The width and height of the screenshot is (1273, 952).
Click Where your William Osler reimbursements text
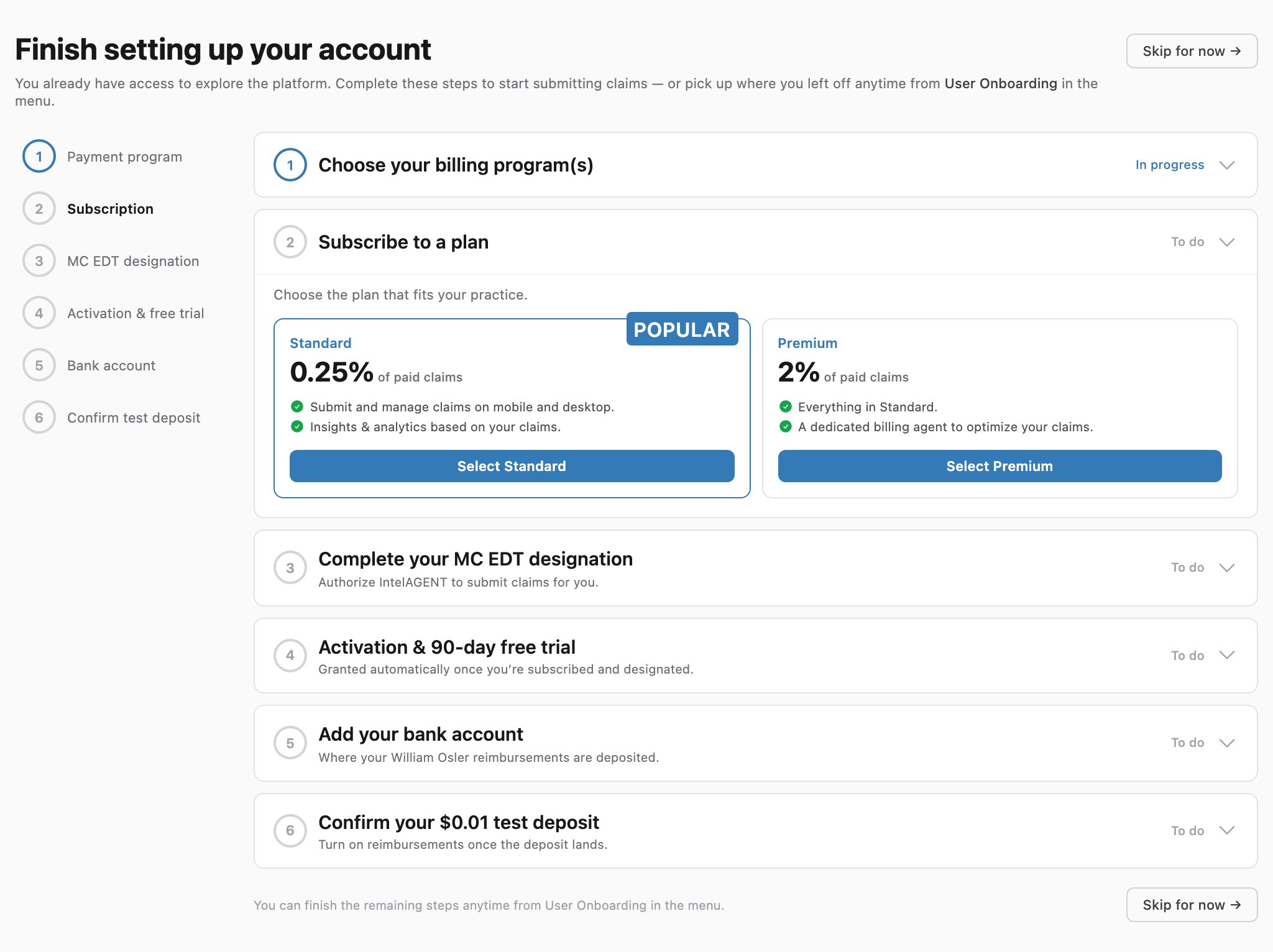pos(489,757)
